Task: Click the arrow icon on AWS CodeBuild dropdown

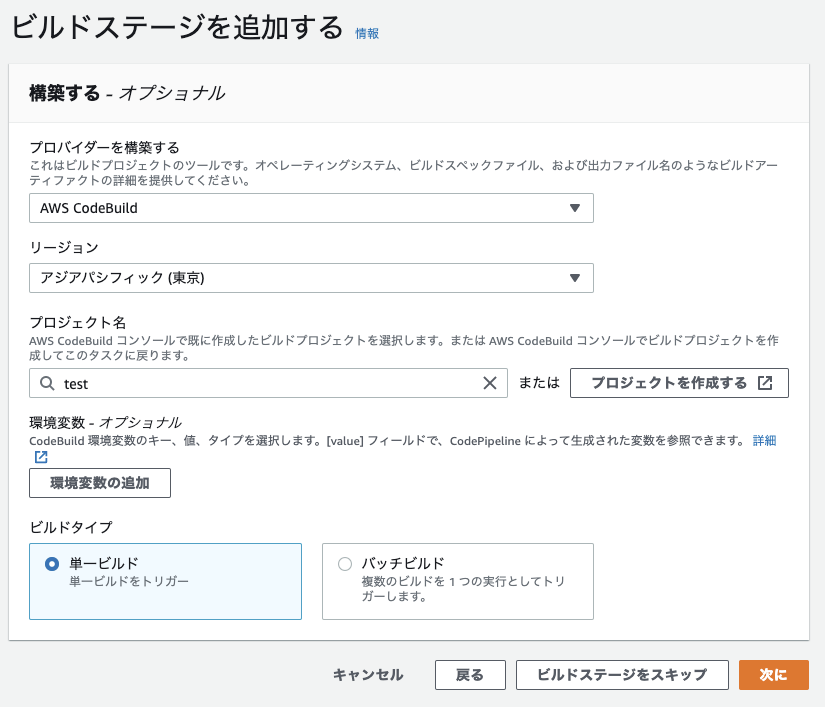Action: (x=574, y=208)
